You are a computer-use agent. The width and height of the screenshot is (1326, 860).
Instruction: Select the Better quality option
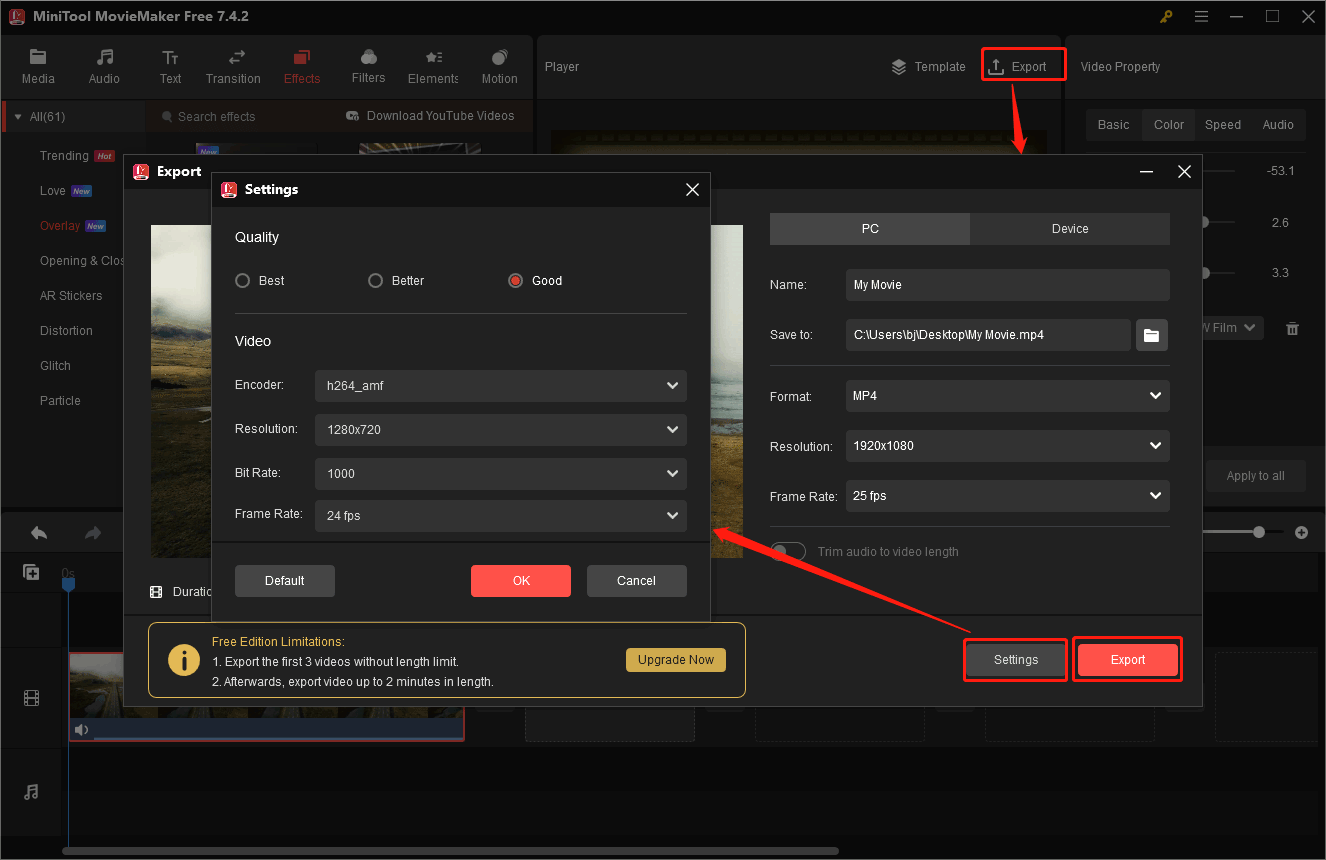pyautogui.click(x=397, y=281)
